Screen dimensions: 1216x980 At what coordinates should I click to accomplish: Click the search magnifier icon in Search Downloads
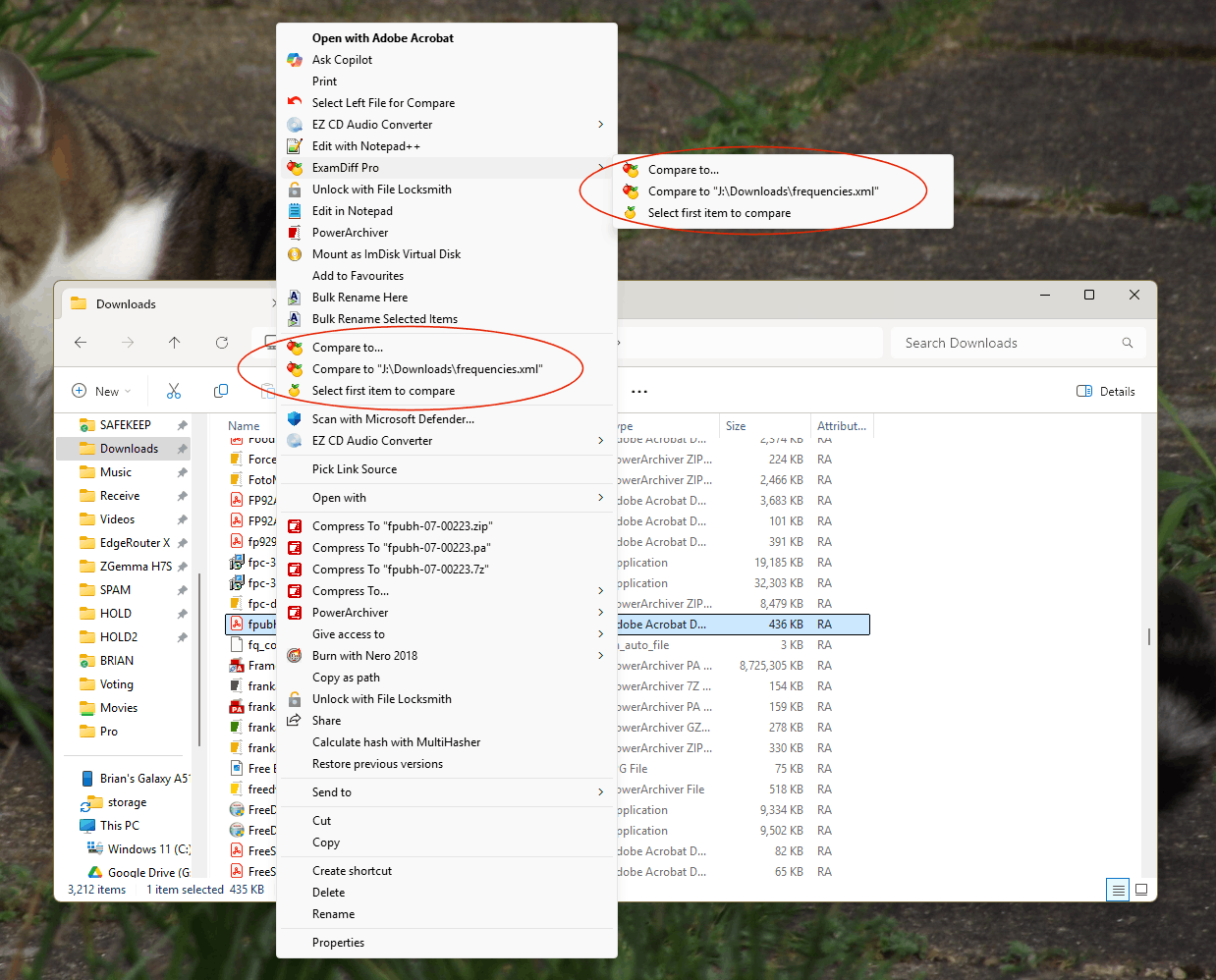(x=1128, y=343)
